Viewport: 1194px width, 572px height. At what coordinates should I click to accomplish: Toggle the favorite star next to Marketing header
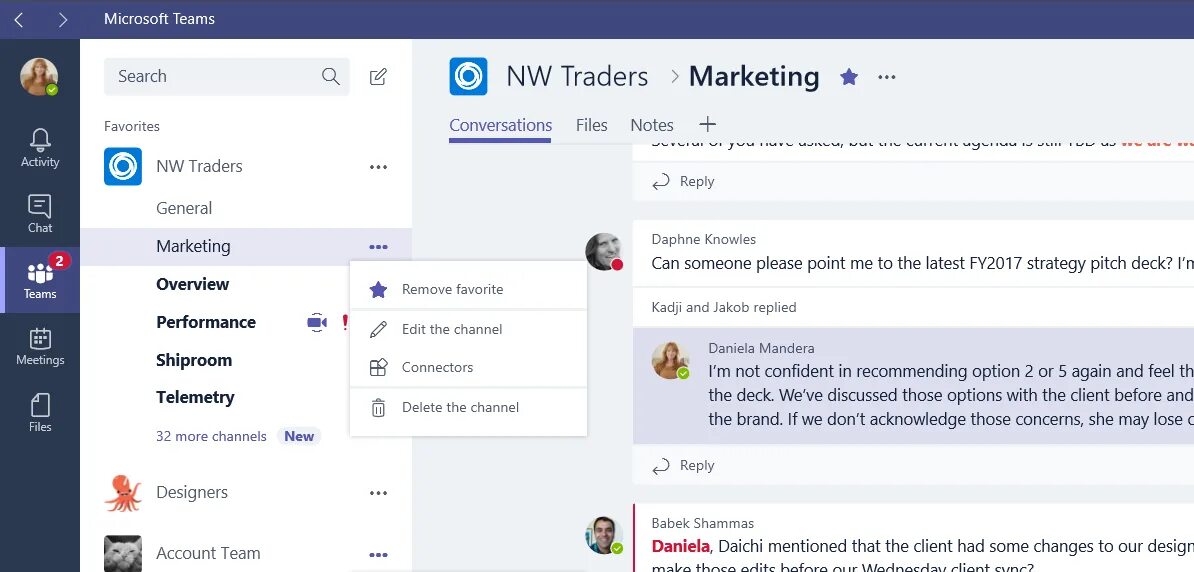[x=849, y=76]
